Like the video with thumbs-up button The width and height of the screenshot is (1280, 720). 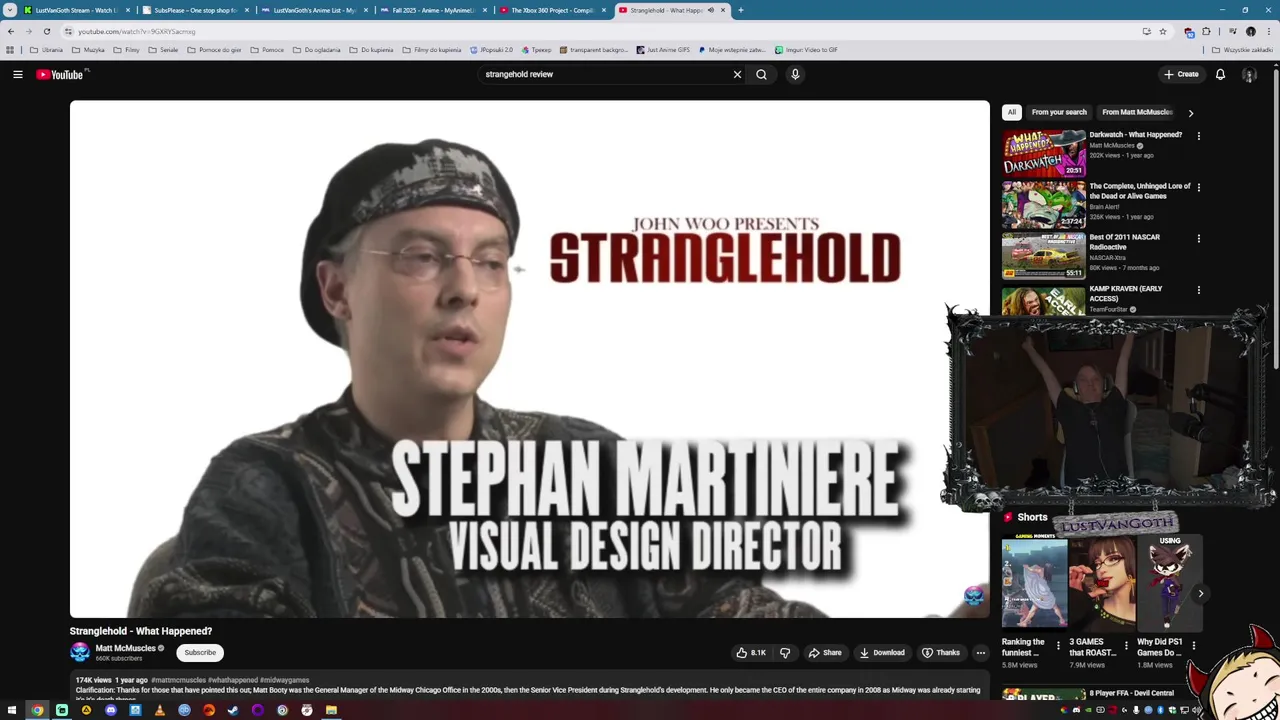point(752,652)
